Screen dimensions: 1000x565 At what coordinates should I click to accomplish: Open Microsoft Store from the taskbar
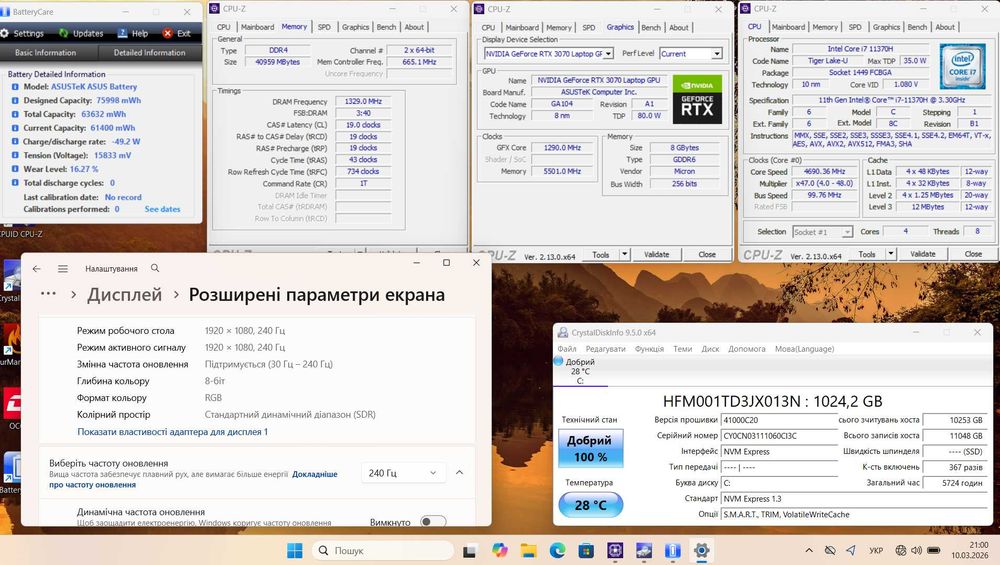click(586, 550)
